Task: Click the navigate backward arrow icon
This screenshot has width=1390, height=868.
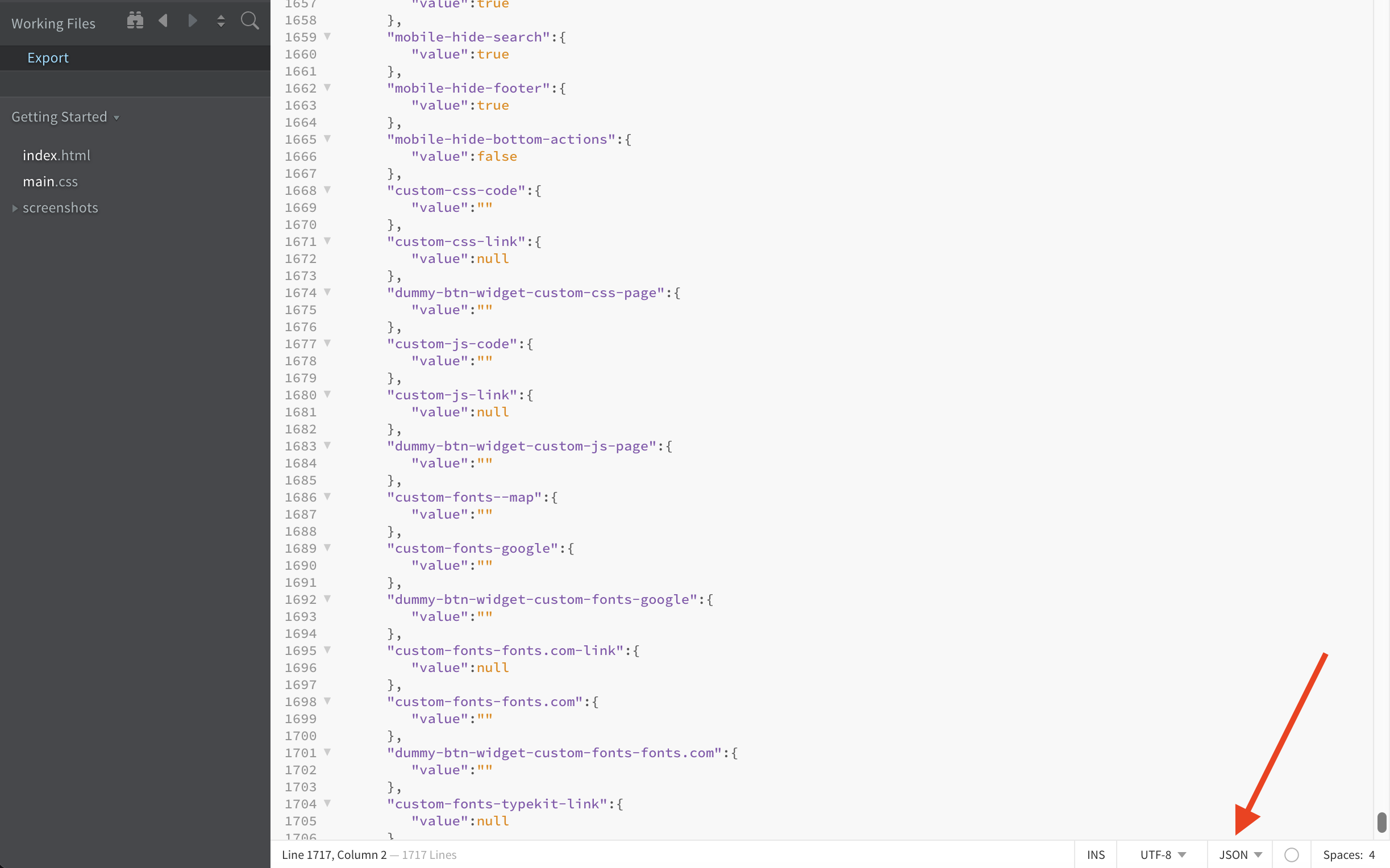Action: point(164,20)
